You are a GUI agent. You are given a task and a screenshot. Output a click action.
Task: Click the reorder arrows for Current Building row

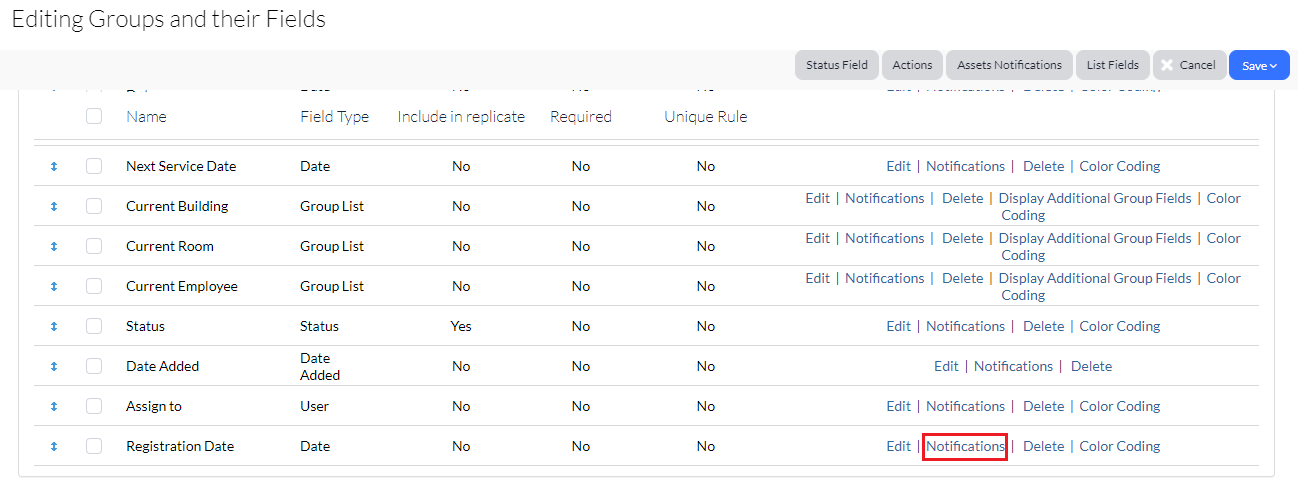coord(54,207)
